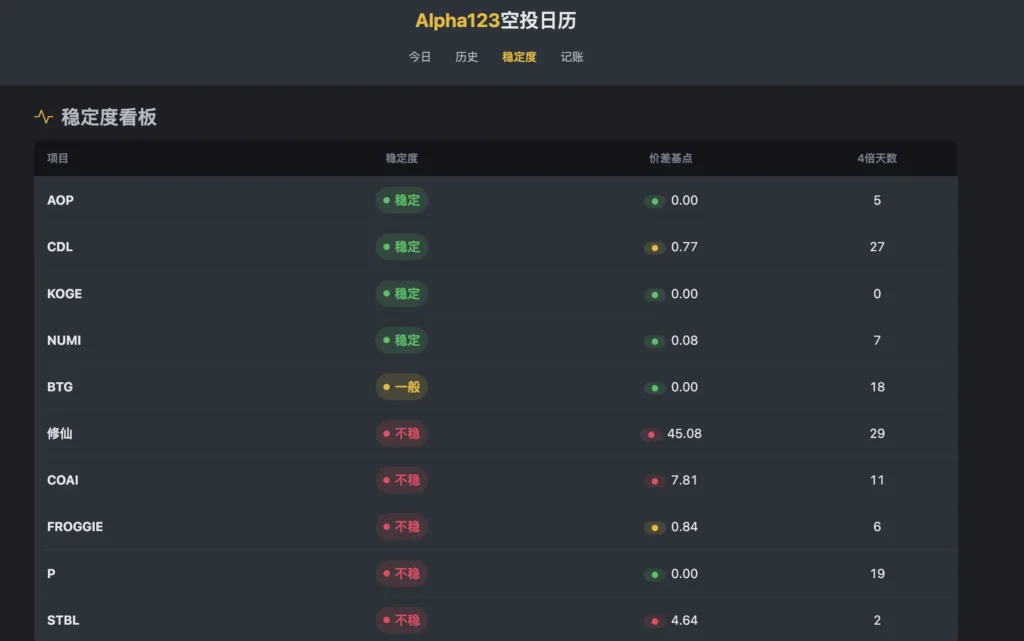The height and width of the screenshot is (641, 1024).
Task: Click the yellow dot inside BTG's 一般 badge
Action: coord(386,387)
